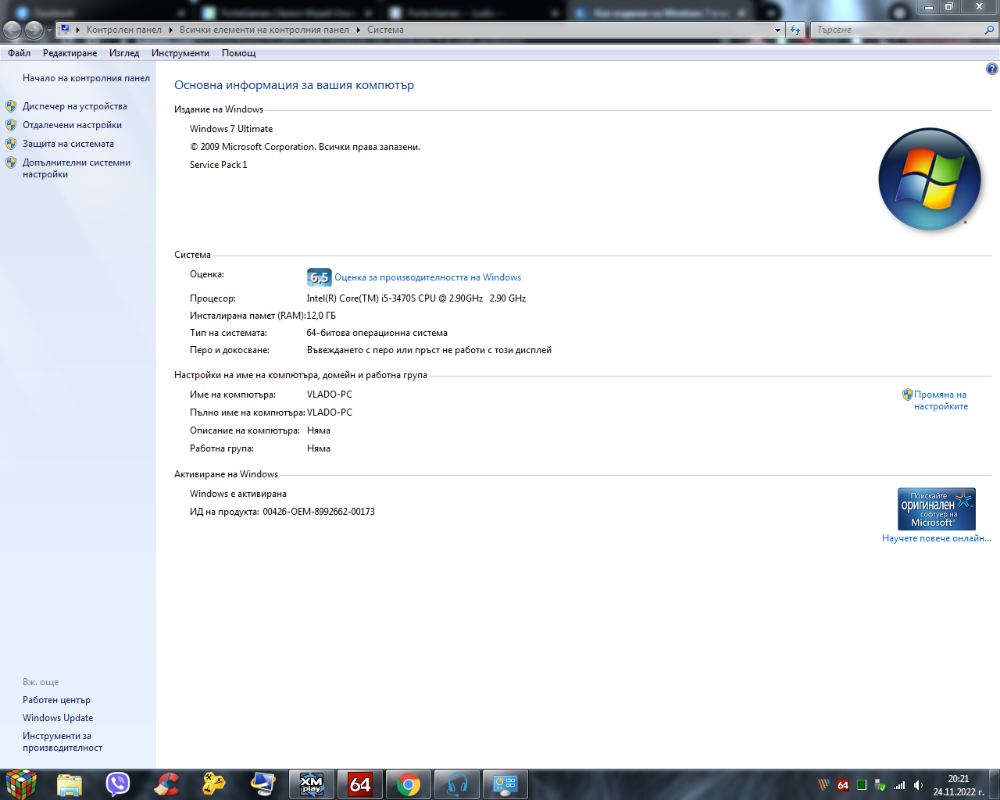Image resolution: width=1000 pixels, height=800 pixels.
Task: Open the Файл menu
Action: pos(19,53)
